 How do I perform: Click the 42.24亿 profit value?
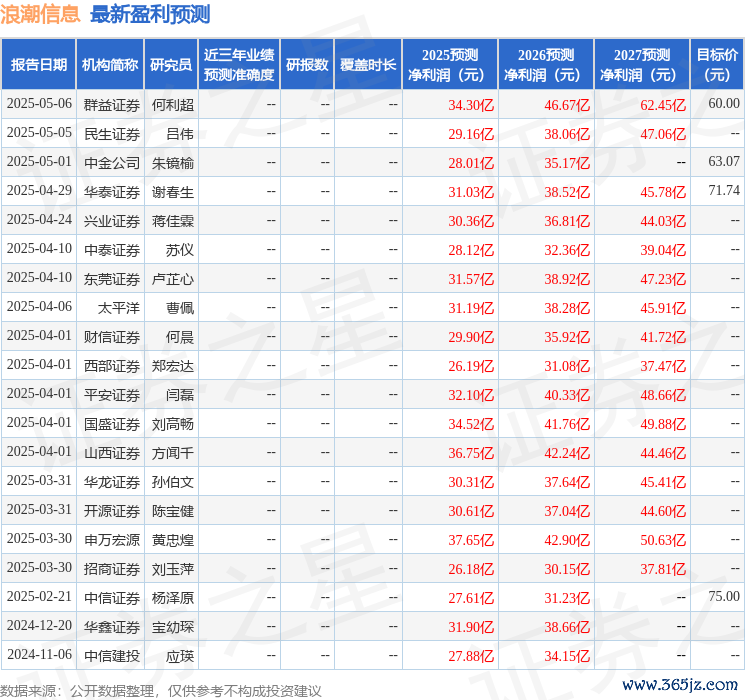pos(567,453)
